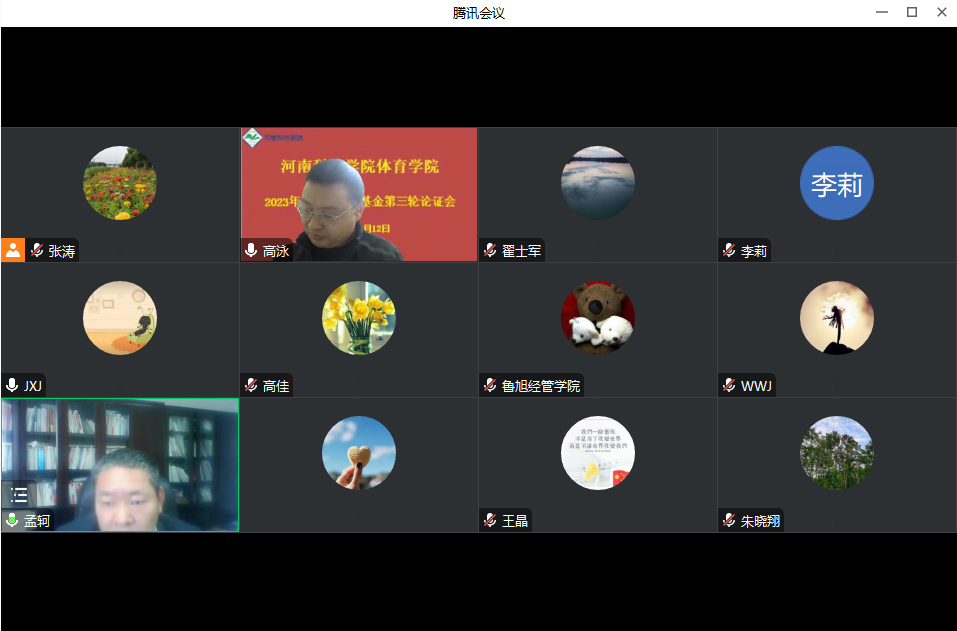
Task: Click the orange host icon beside 张涛
Action: coord(13,250)
